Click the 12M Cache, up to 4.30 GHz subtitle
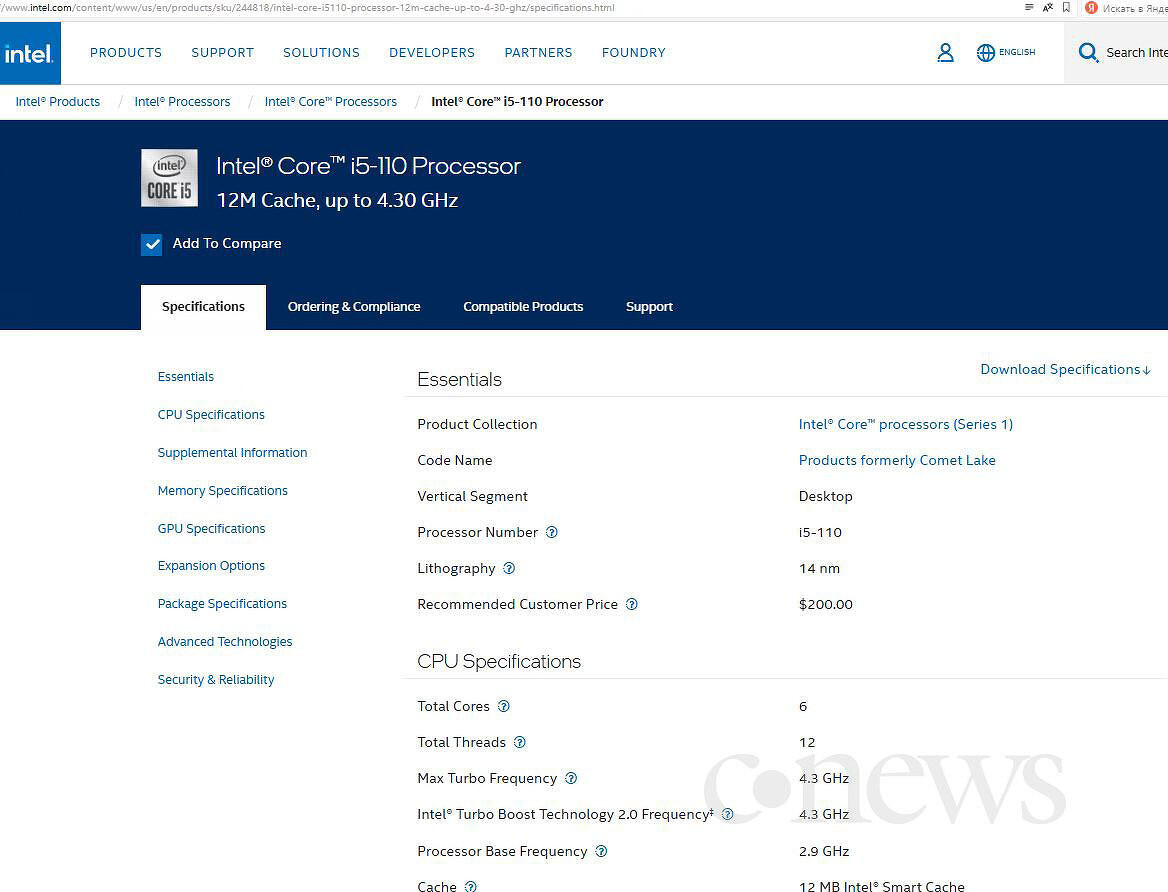This screenshot has height=892, width=1168. tap(337, 200)
